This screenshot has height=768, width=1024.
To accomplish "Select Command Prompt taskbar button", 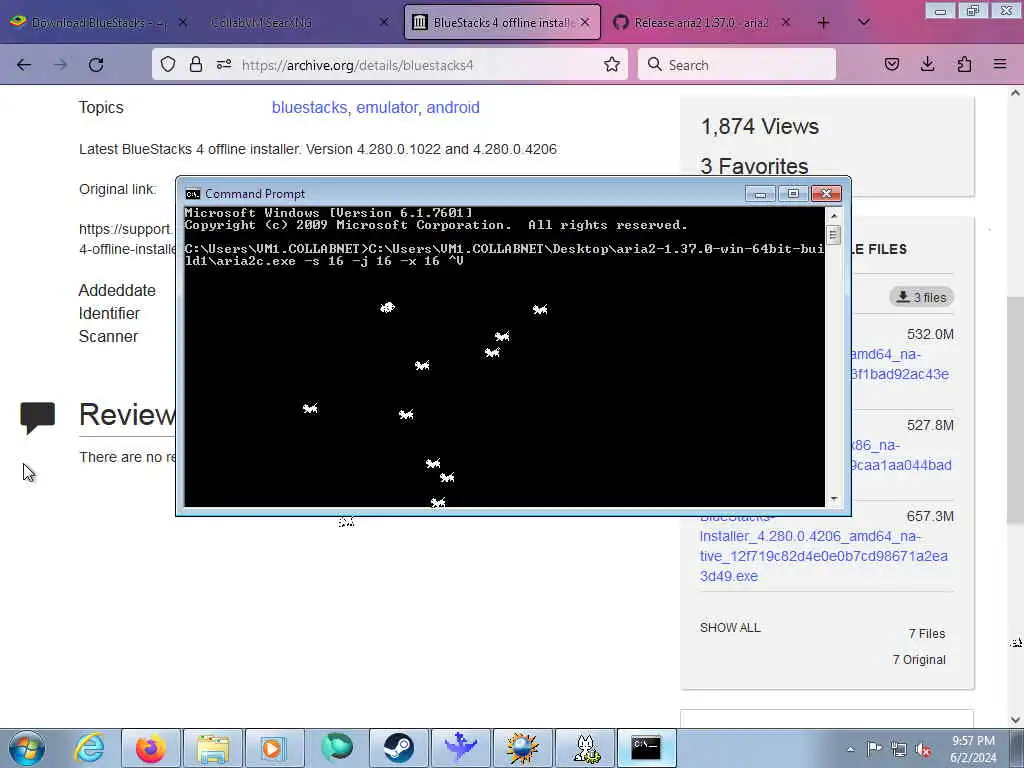I will tap(646, 748).
